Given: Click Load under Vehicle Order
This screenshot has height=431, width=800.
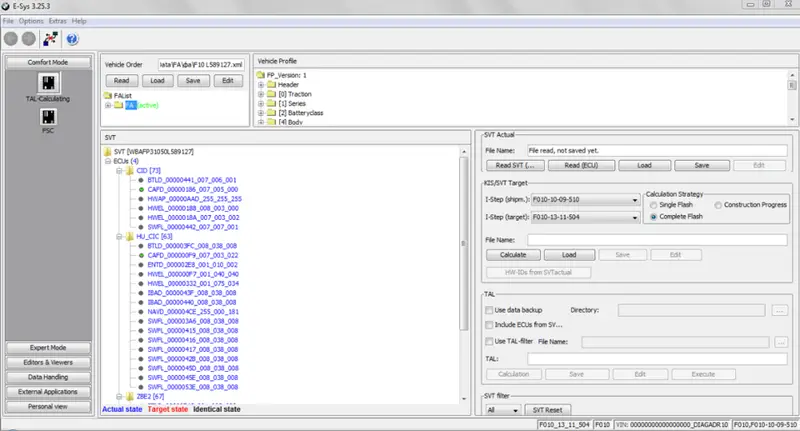Looking at the screenshot, I should [x=157, y=81].
